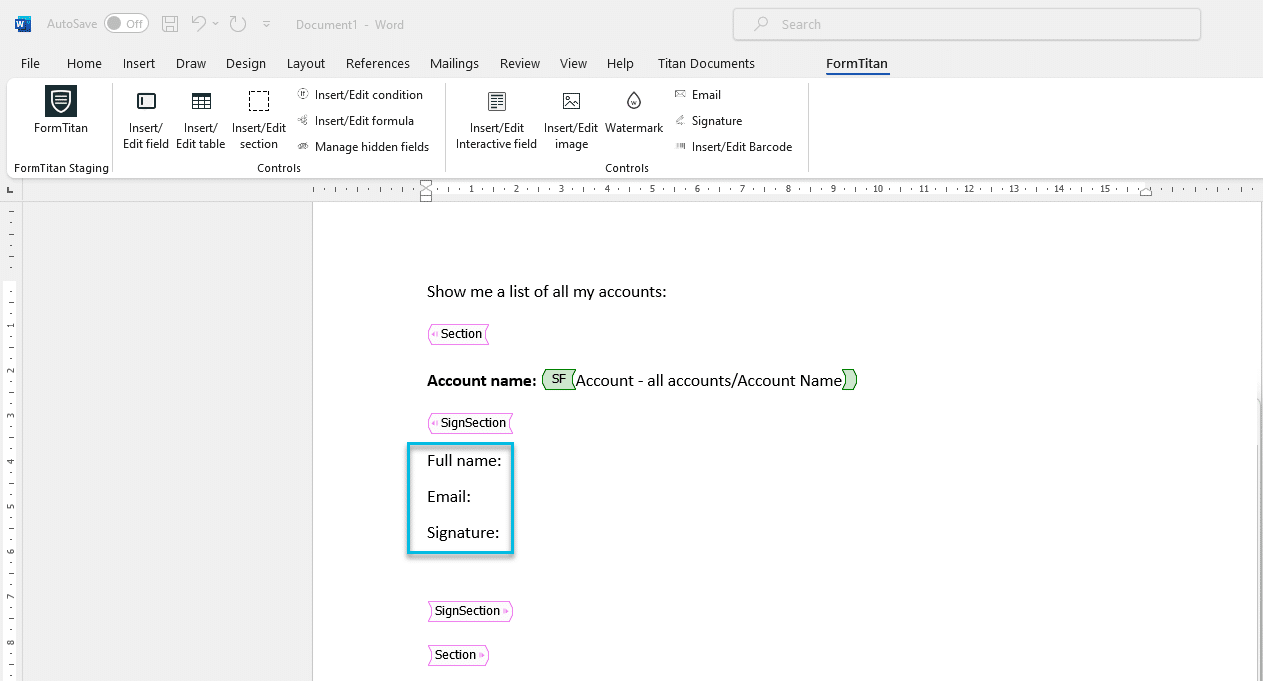1263x681 pixels.
Task: Open the Titan Documents tab
Action: 706,63
